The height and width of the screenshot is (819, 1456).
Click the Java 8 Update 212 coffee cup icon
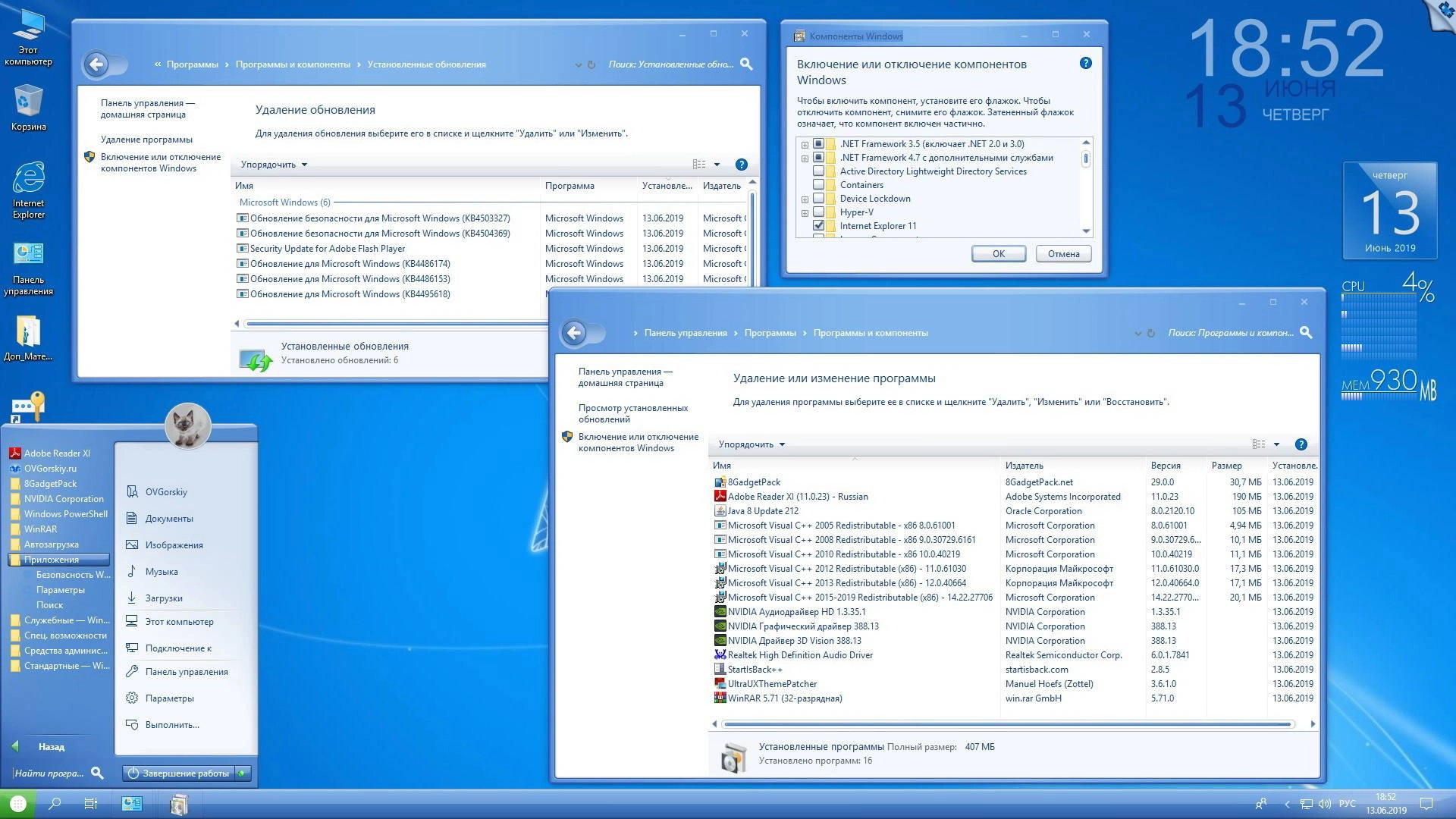(x=720, y=510)
